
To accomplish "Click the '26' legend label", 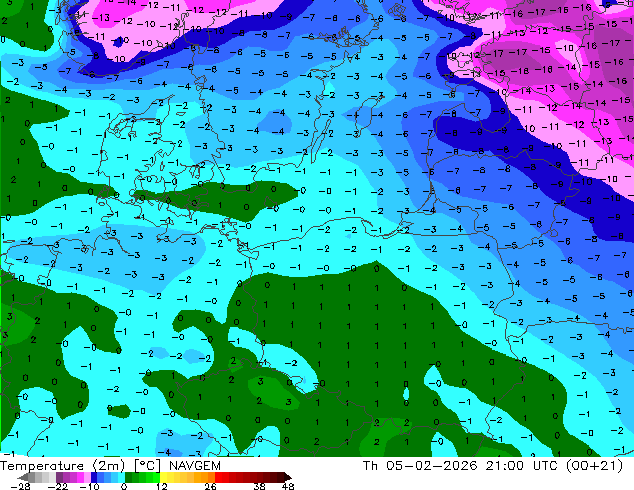I will coord(210,486).
